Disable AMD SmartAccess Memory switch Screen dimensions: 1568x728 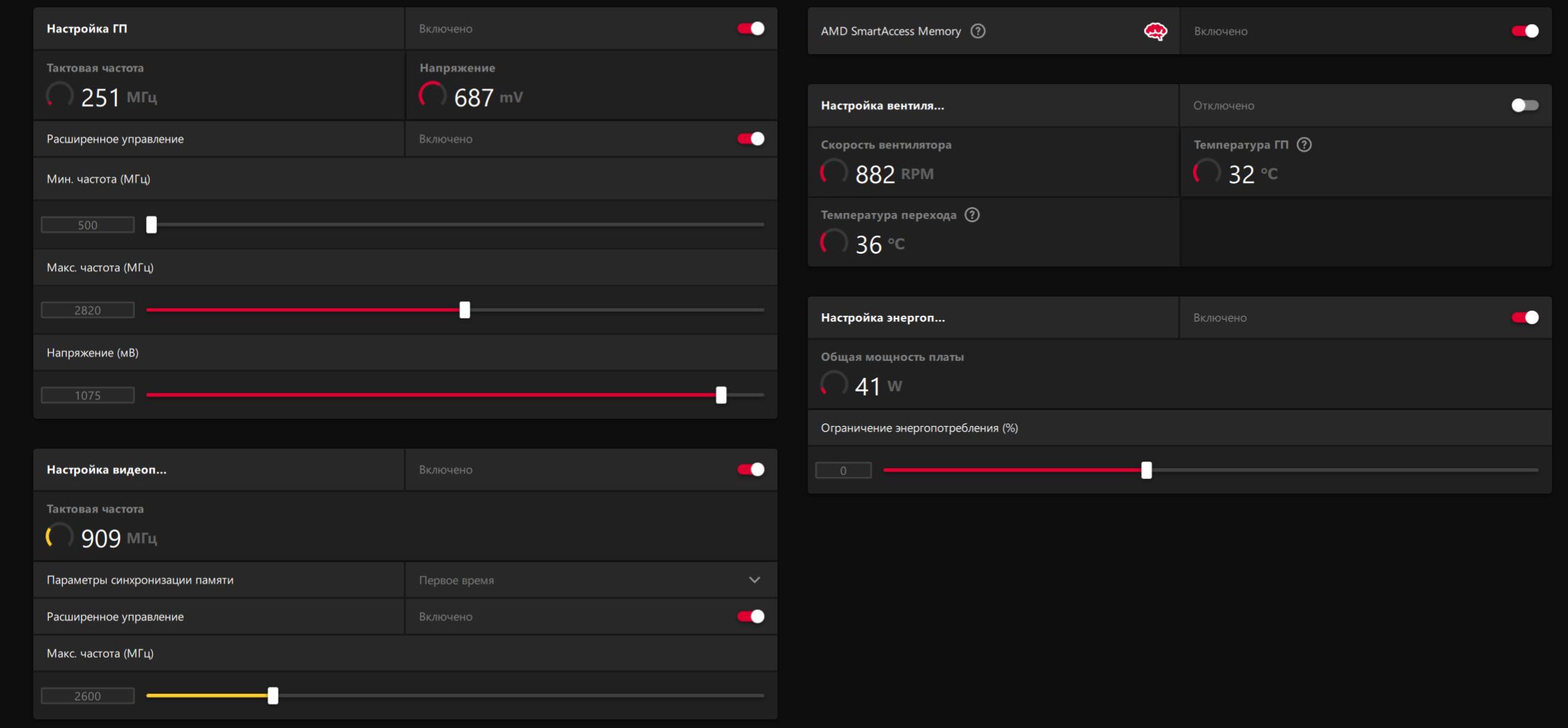tap(1525, 31)
